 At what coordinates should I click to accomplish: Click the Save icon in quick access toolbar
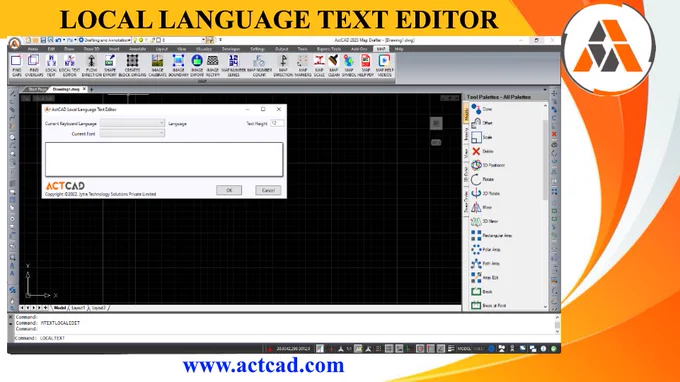[43, 40]
